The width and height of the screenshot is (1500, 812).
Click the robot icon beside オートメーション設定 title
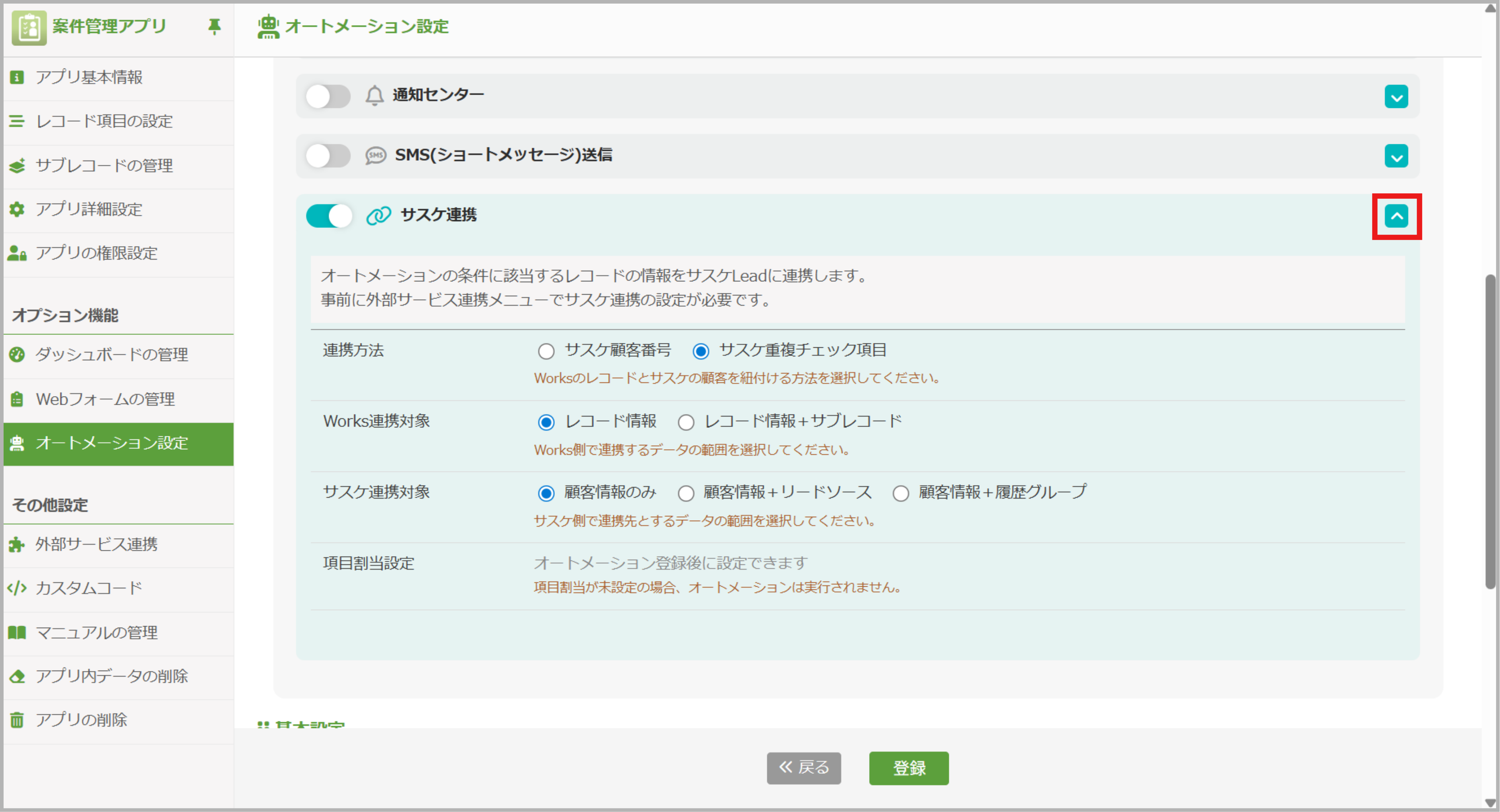click(268, 27)
